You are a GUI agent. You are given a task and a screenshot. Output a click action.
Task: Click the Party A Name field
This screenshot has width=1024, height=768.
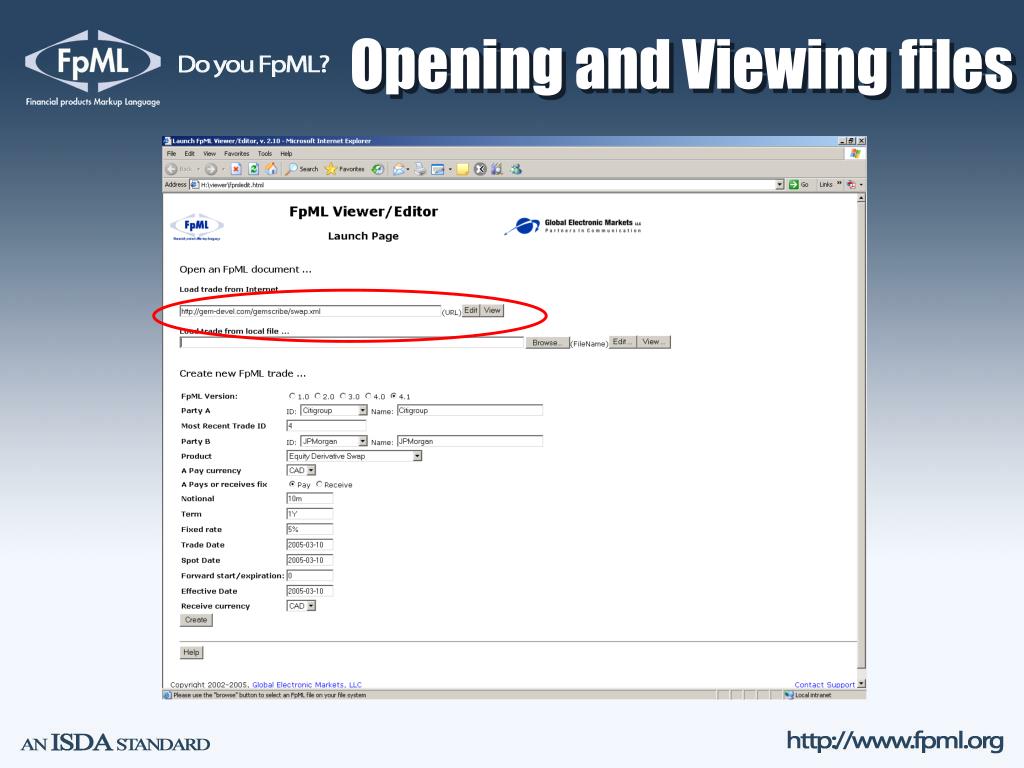[470, 410]
